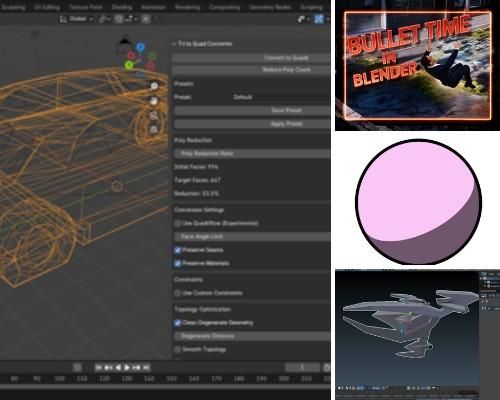
Task: Switch to the Compositing workspace tab
Action: tap(224, 7)
